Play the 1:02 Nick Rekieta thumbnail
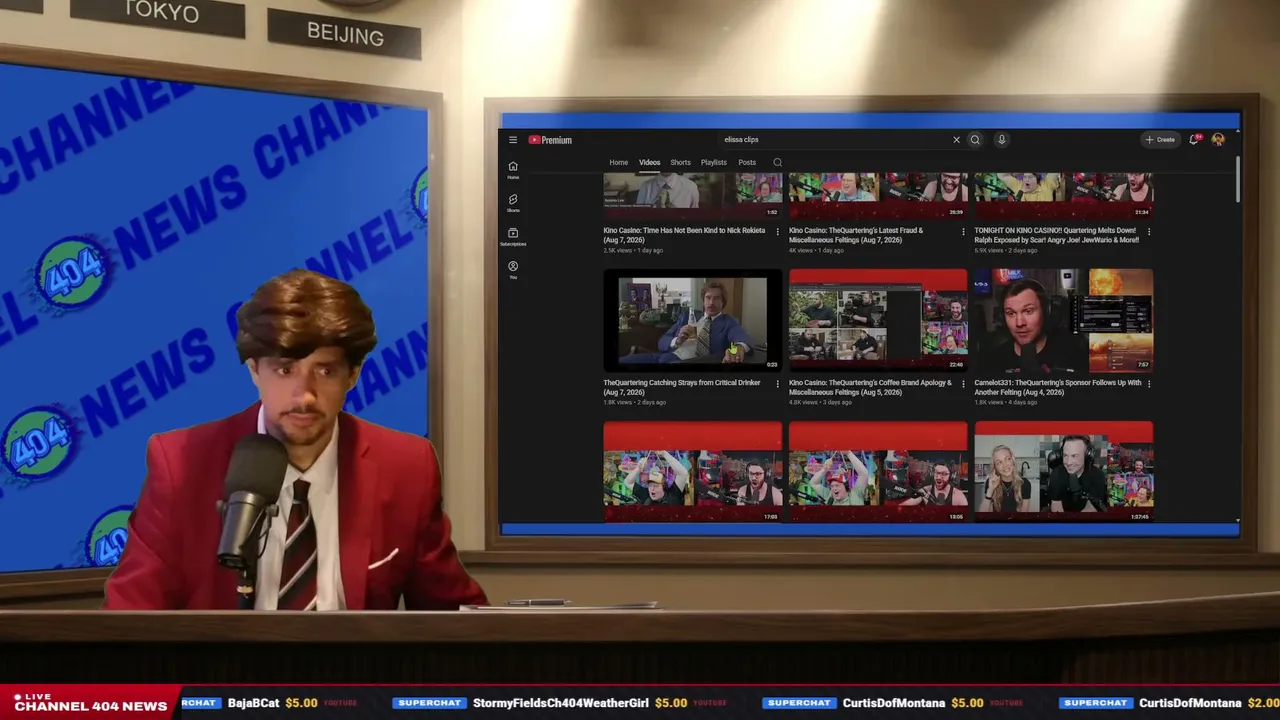This screenshot has height=720, width=1280. 693,195
